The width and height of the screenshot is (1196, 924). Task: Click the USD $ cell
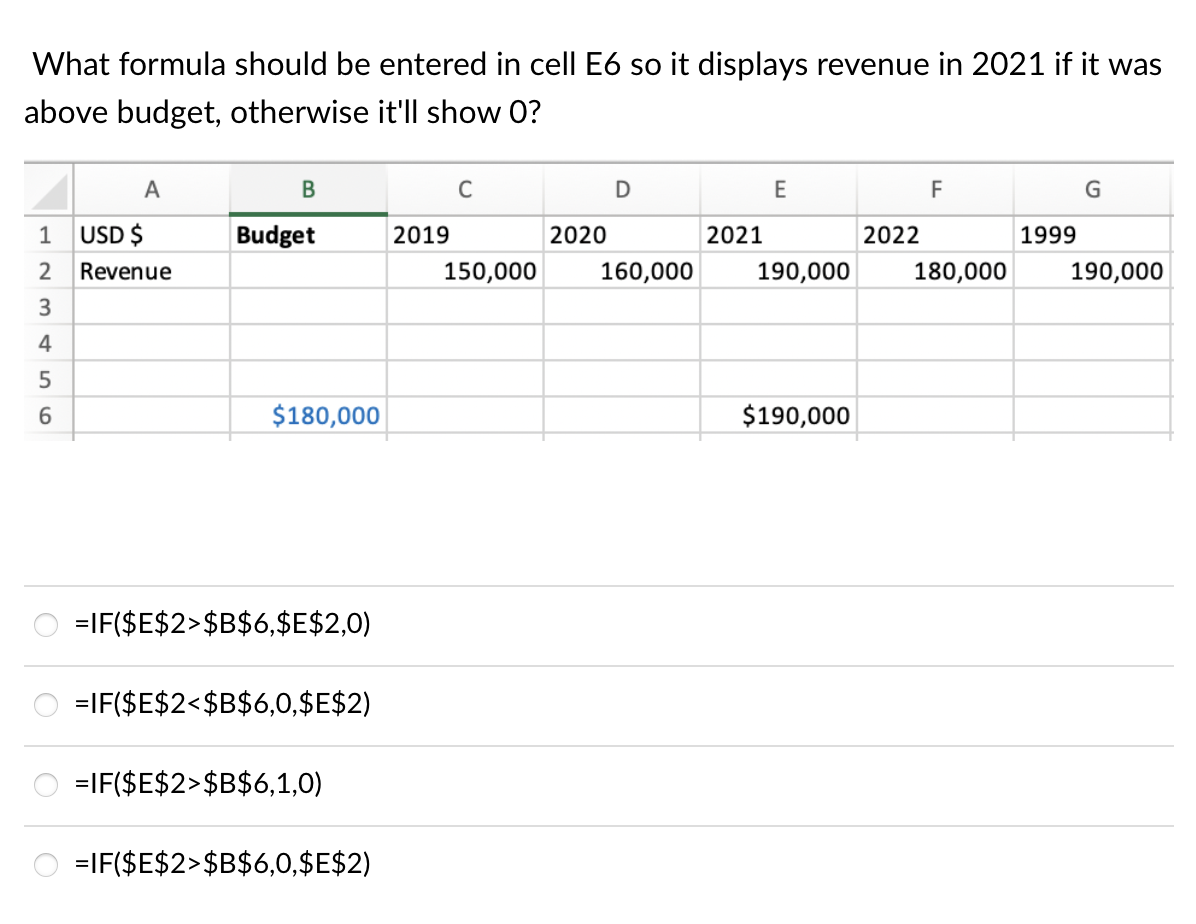tap(150, 234)
